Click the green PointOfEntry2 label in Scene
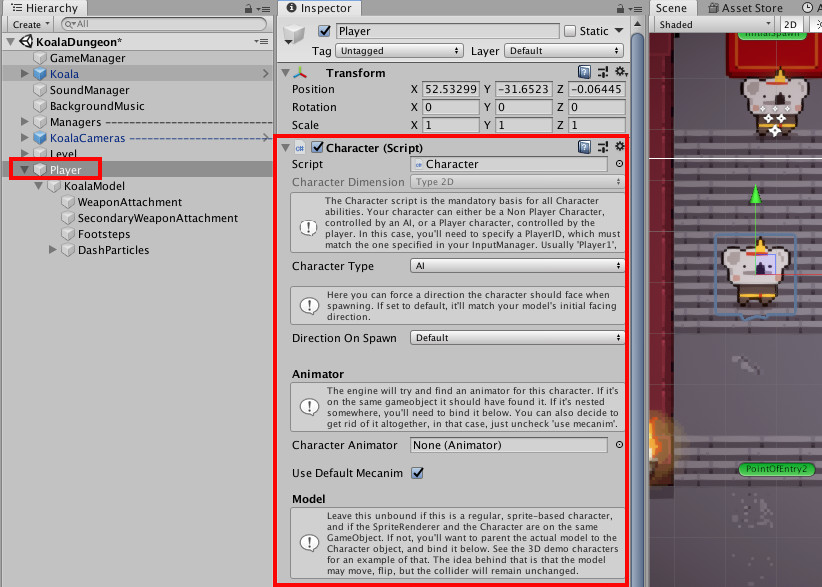 pyautogui.click(x=776, y=469)
